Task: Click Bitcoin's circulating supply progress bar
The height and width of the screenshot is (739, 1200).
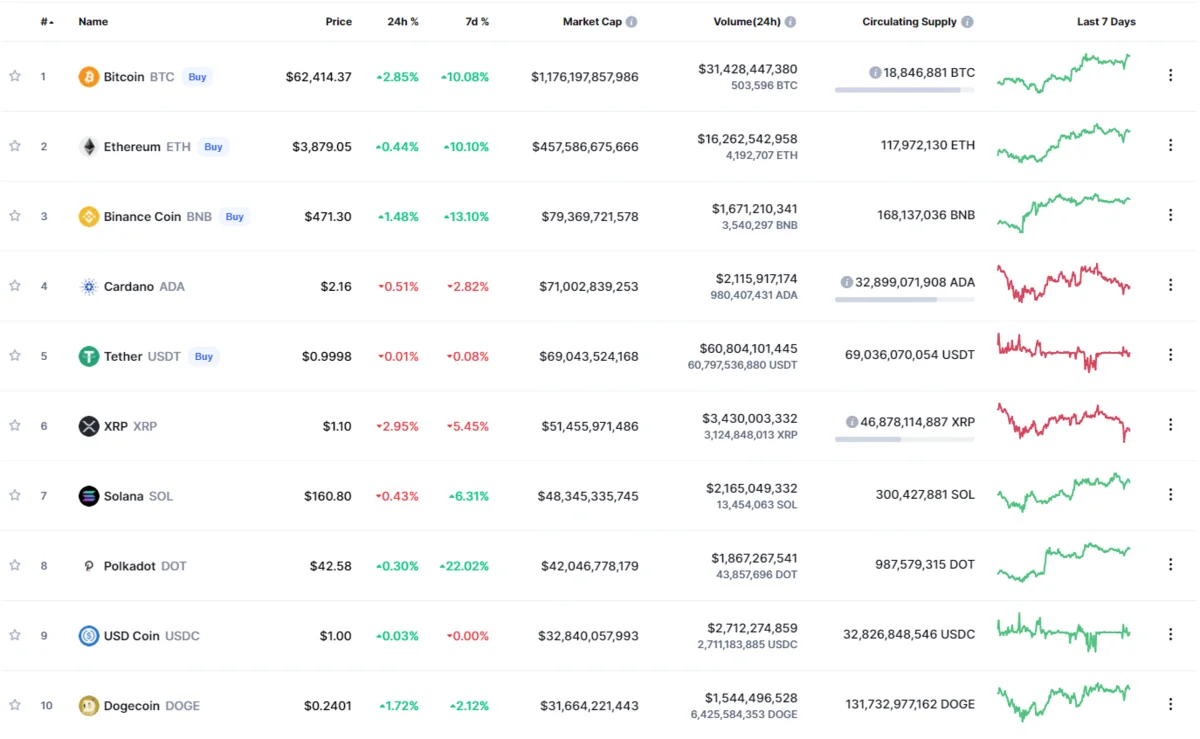Action: click(x=904, y=90)
